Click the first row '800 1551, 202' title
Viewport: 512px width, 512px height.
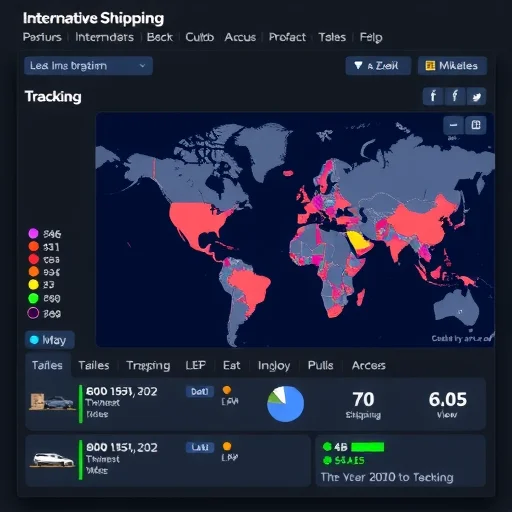[121, 391]
